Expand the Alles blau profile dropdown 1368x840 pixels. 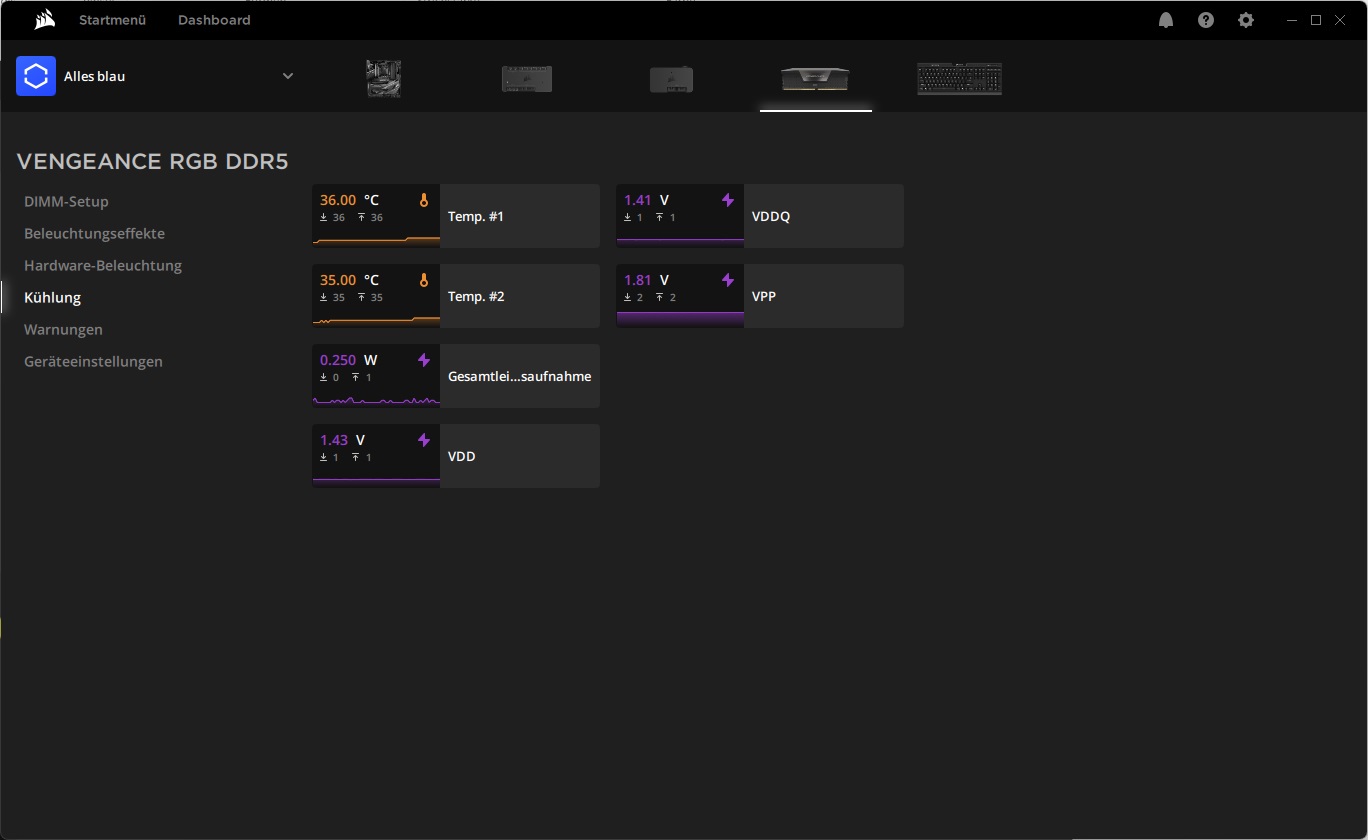click(288, 76)
